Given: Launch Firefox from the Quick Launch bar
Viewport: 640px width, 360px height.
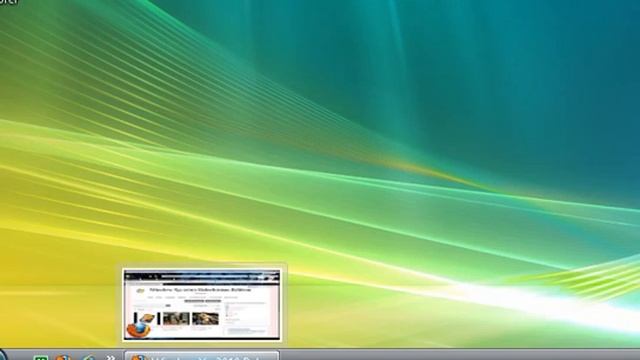Looking at the screenshot, I should 63,358.
